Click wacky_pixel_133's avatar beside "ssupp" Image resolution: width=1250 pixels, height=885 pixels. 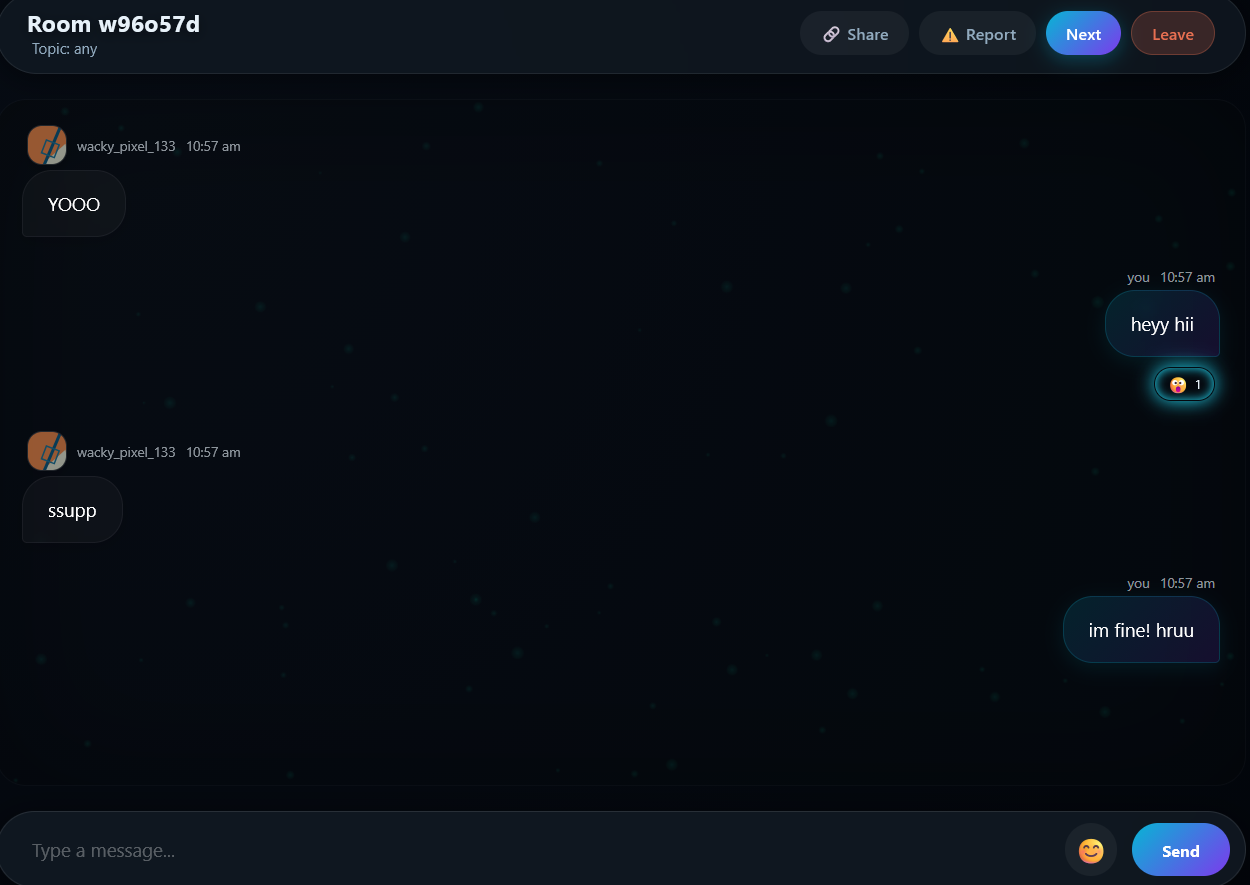(46, 451)
